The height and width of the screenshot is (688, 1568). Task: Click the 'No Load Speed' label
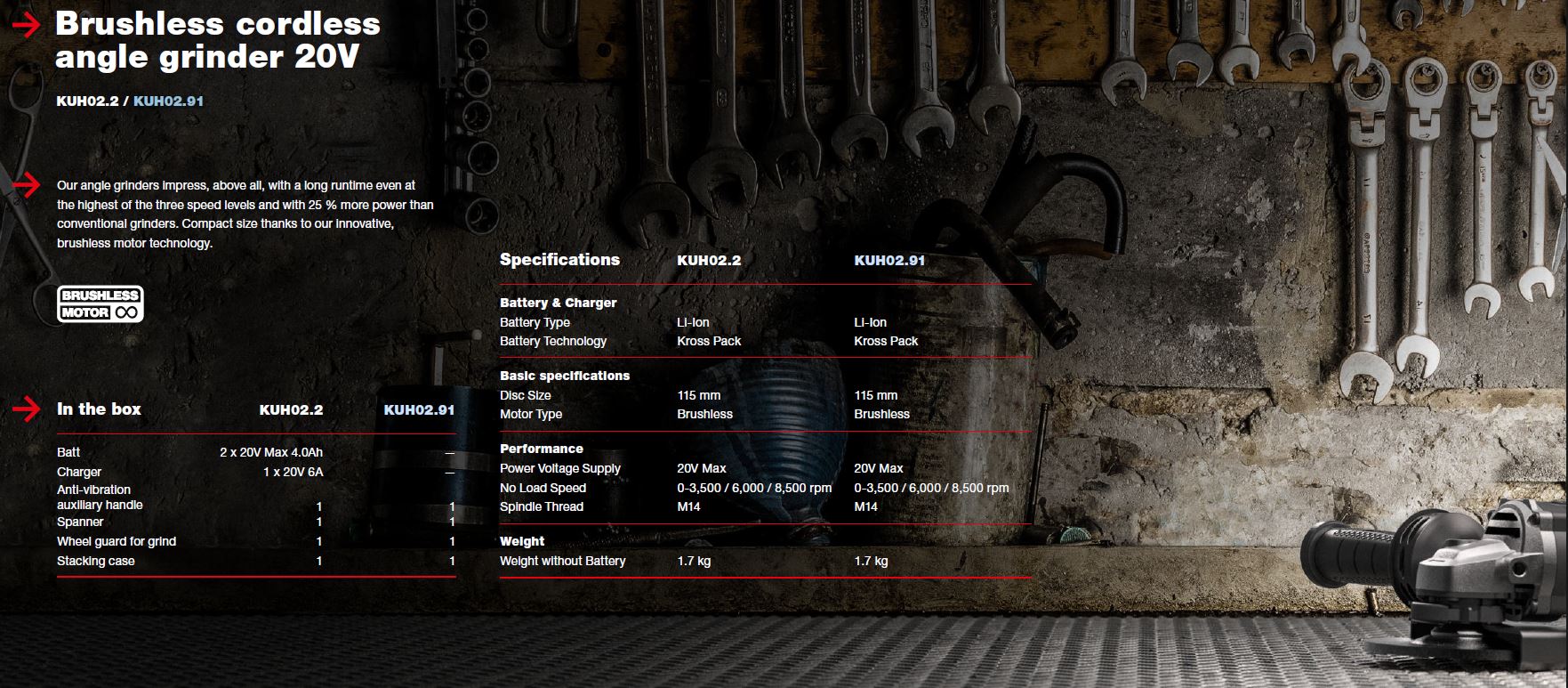click(543, 488)
